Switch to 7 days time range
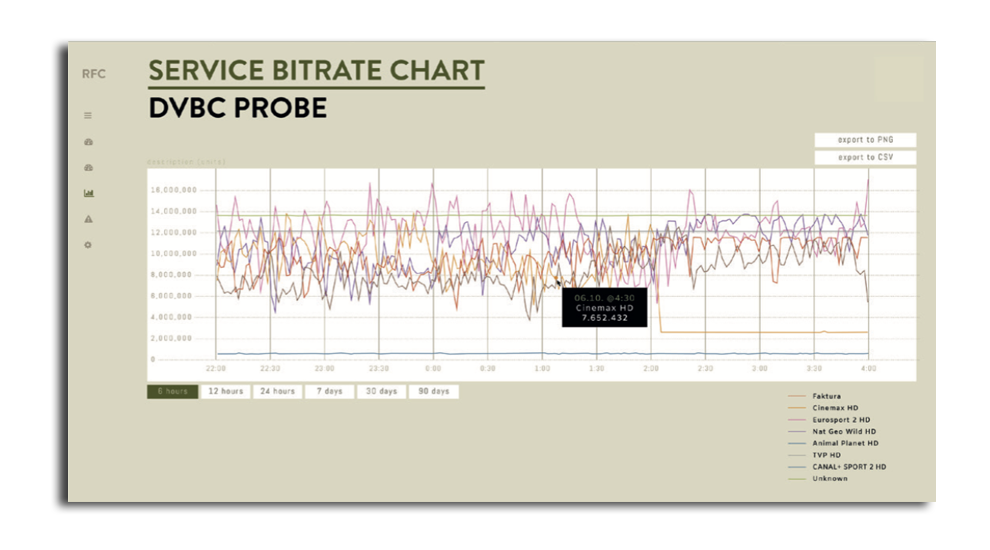This screenshot has height=550, width=990. point(329,391)
